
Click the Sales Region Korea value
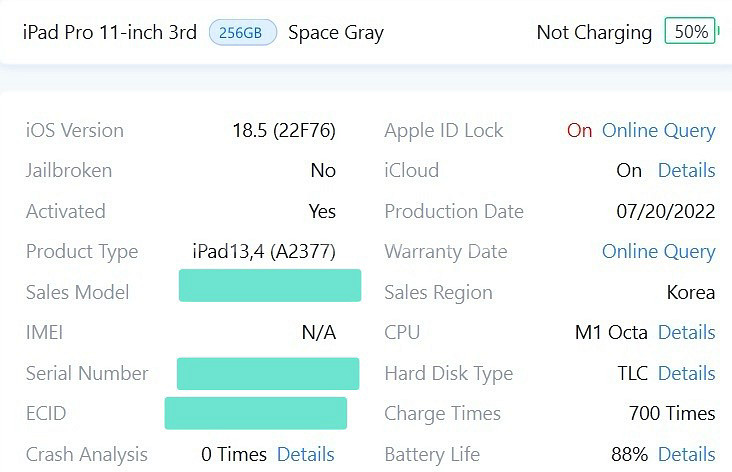pyautogui.click(x=691, y=293)
